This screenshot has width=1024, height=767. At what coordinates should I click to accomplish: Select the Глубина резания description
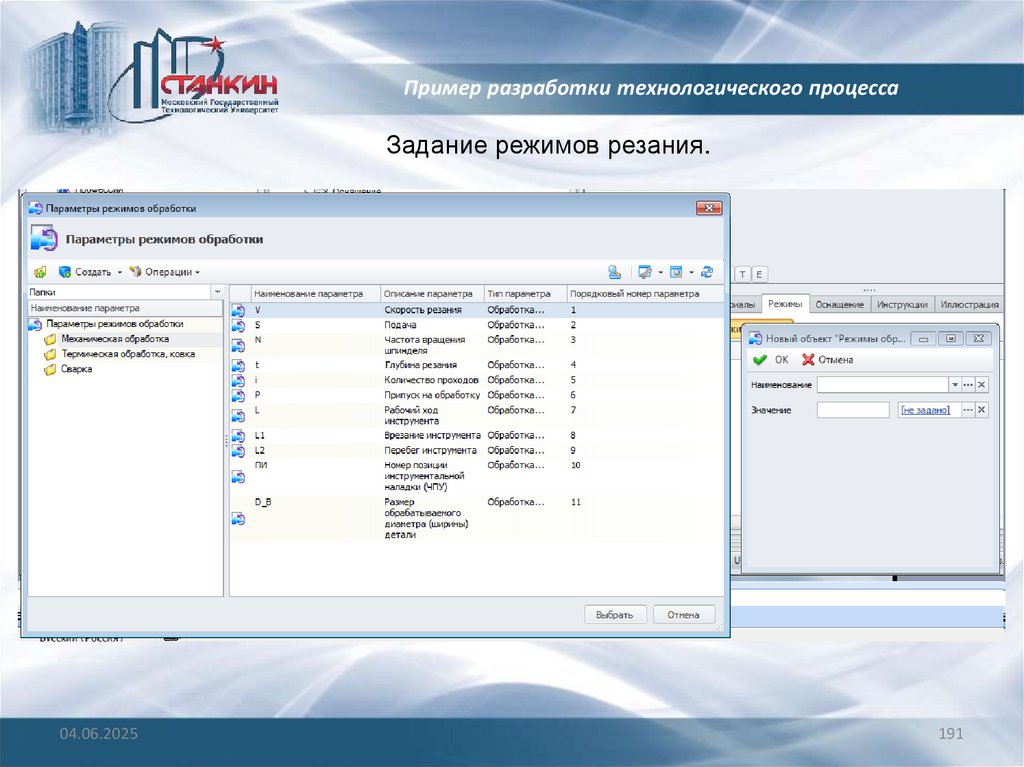pos(420,365)
